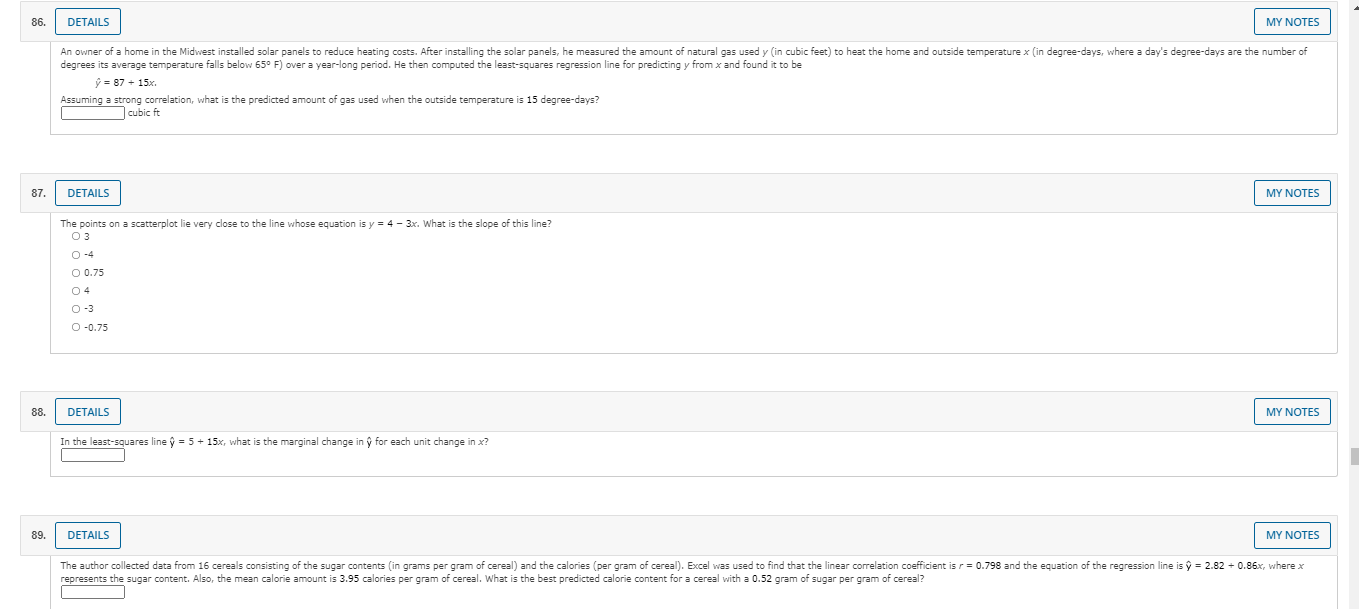Open MY NOTES for question 89
This screenshot has height=609, width=1359.
tap(1292, 535)
